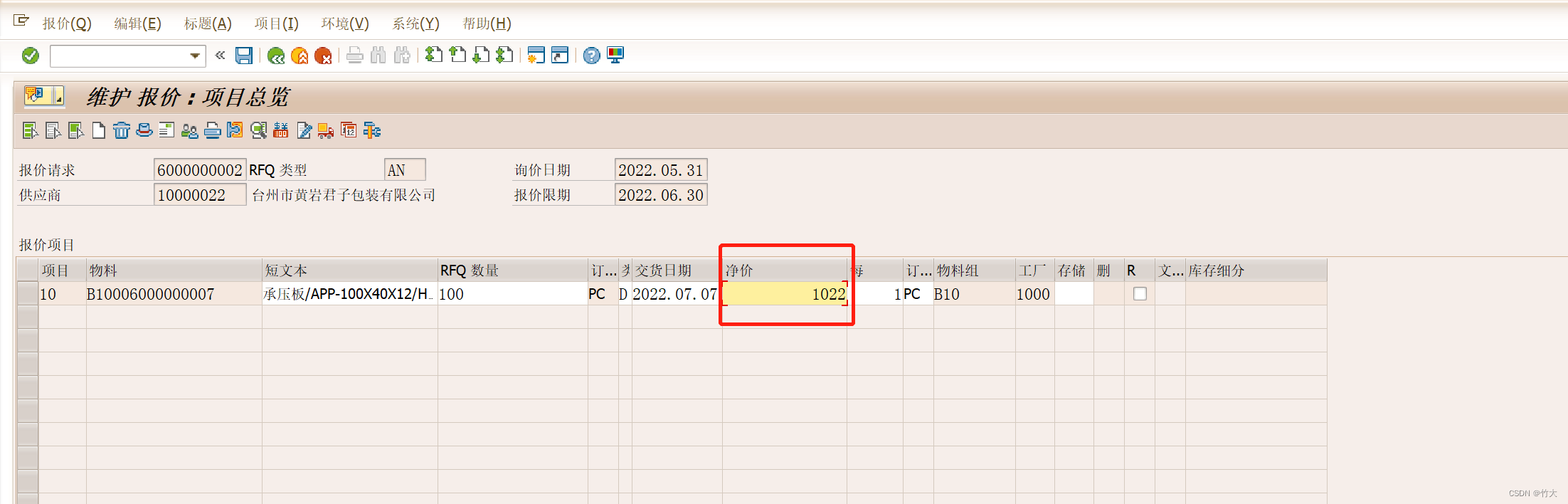Image resolution: width=1568 pixels, height=504 pixels.
Task: Click the 工厂 cell 1000
Action: [x=1034, y=294]
